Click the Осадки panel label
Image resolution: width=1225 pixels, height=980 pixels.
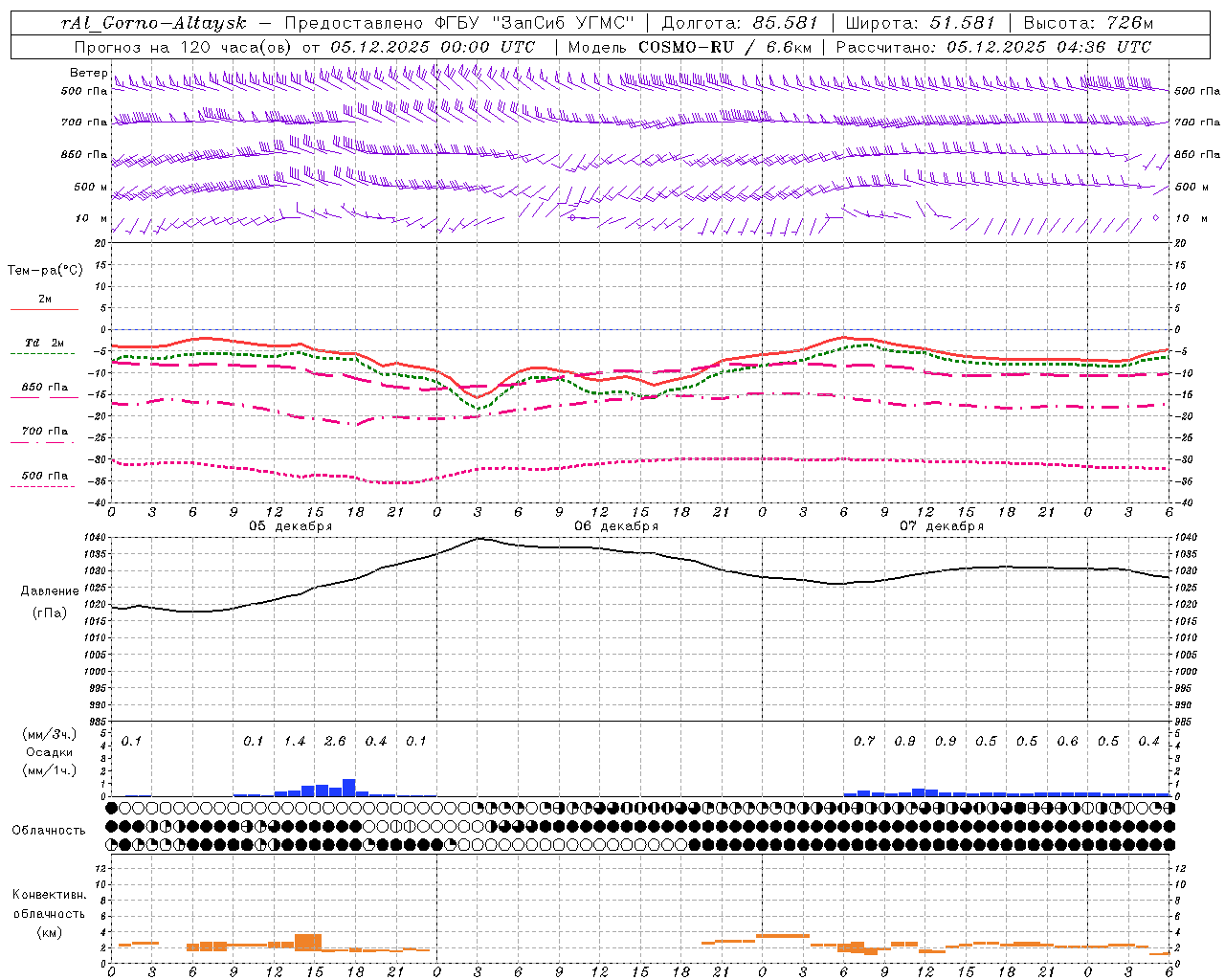point(50,752)
